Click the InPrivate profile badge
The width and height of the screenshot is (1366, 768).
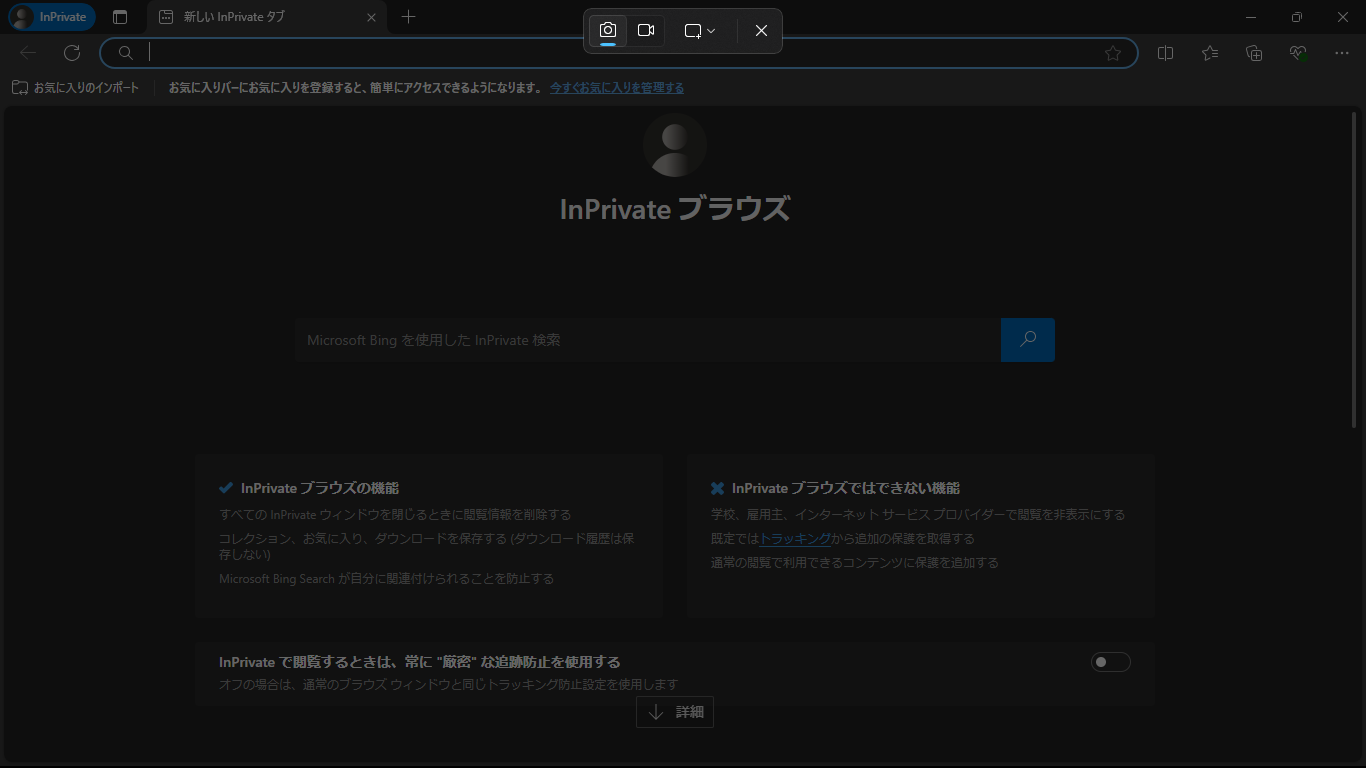(52, 17)
